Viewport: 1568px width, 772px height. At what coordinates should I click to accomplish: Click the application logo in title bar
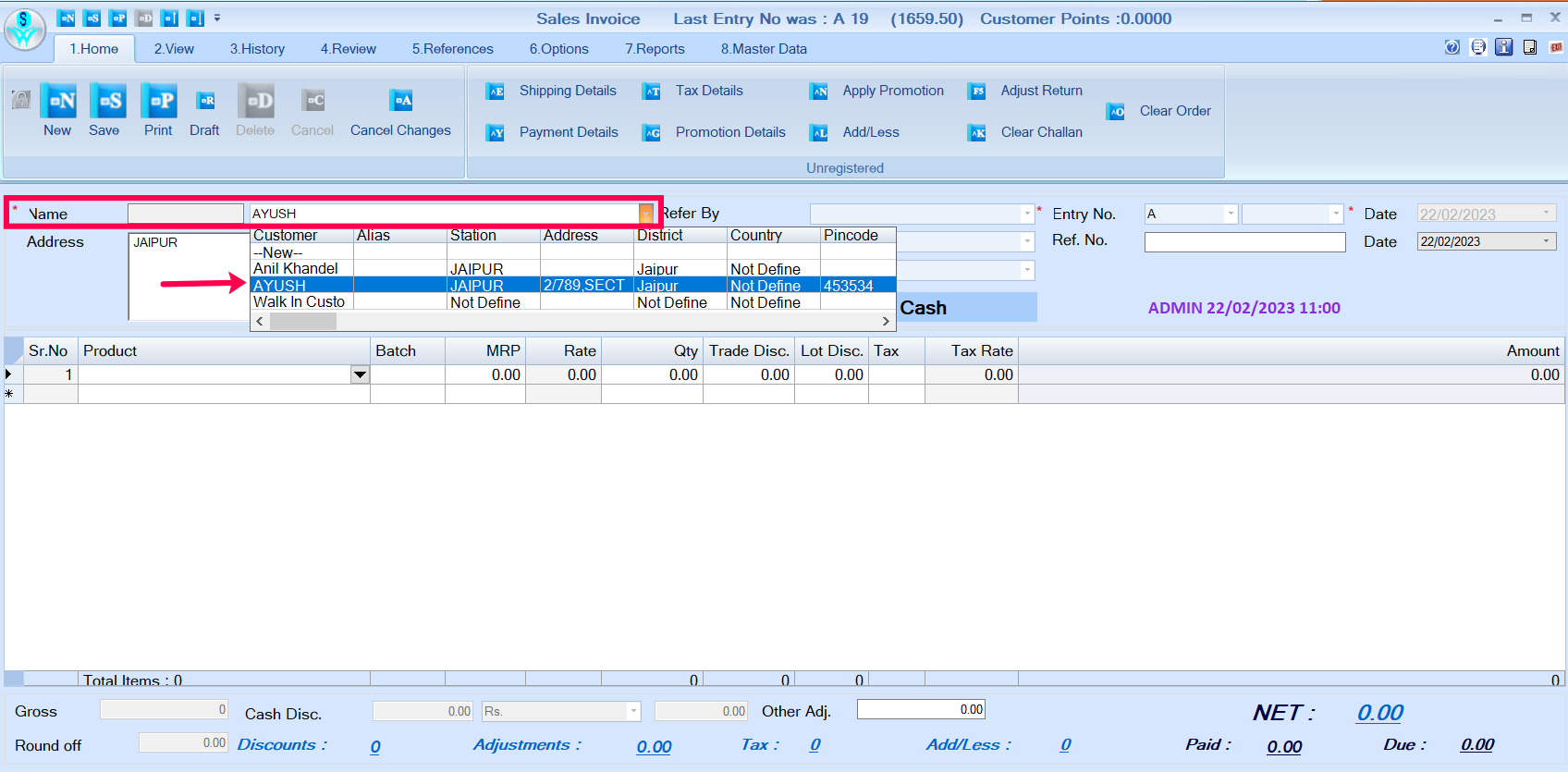tap(25, 29)
